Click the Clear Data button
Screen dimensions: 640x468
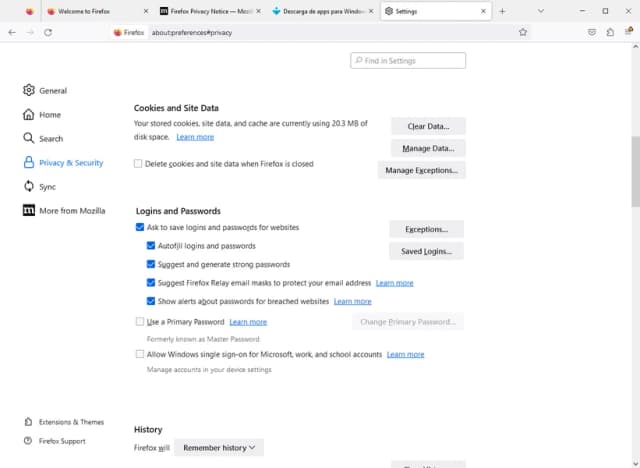click(x=428, y=126)
